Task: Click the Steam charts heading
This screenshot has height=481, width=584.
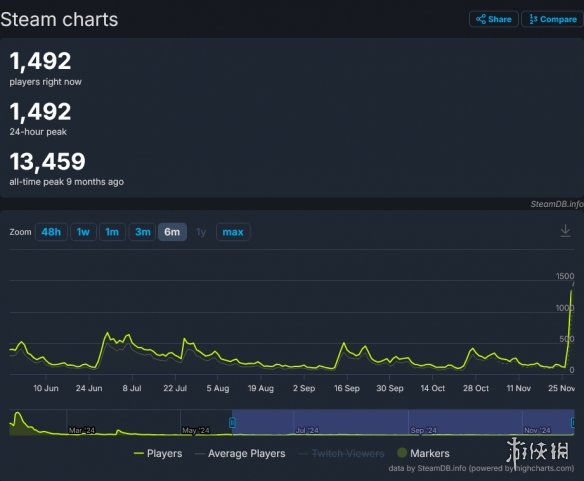Action: coord(59,19)
